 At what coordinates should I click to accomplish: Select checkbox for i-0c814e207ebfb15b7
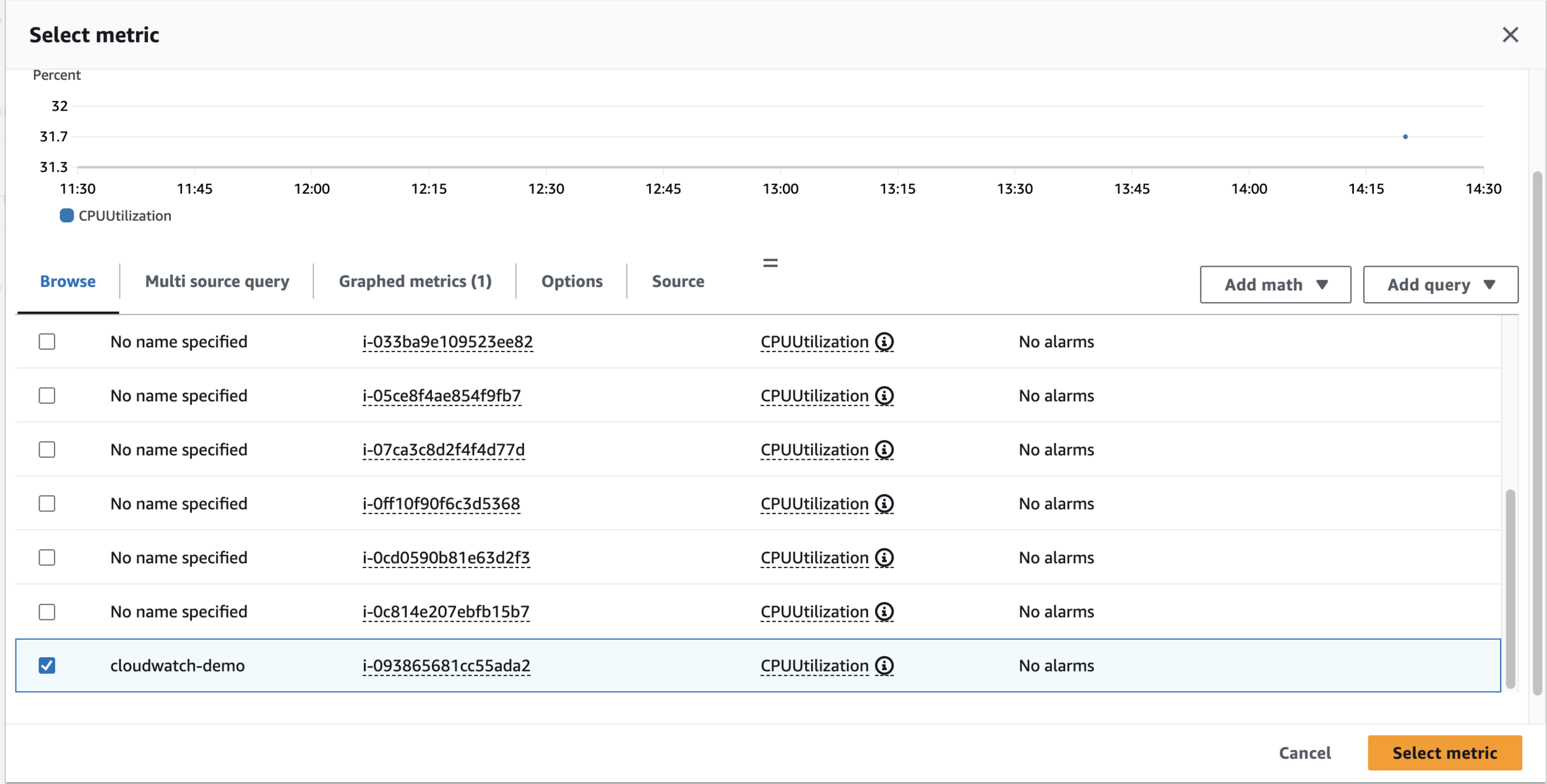(x=47, y=612)
